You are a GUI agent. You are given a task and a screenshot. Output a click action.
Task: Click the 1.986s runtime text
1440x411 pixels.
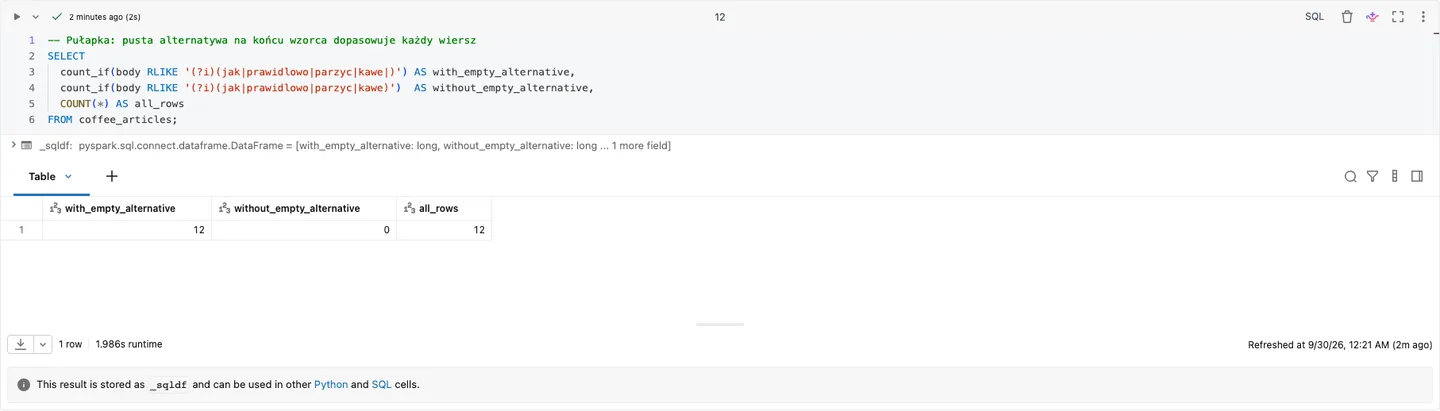pyautogui.click(x=129, y=344)
